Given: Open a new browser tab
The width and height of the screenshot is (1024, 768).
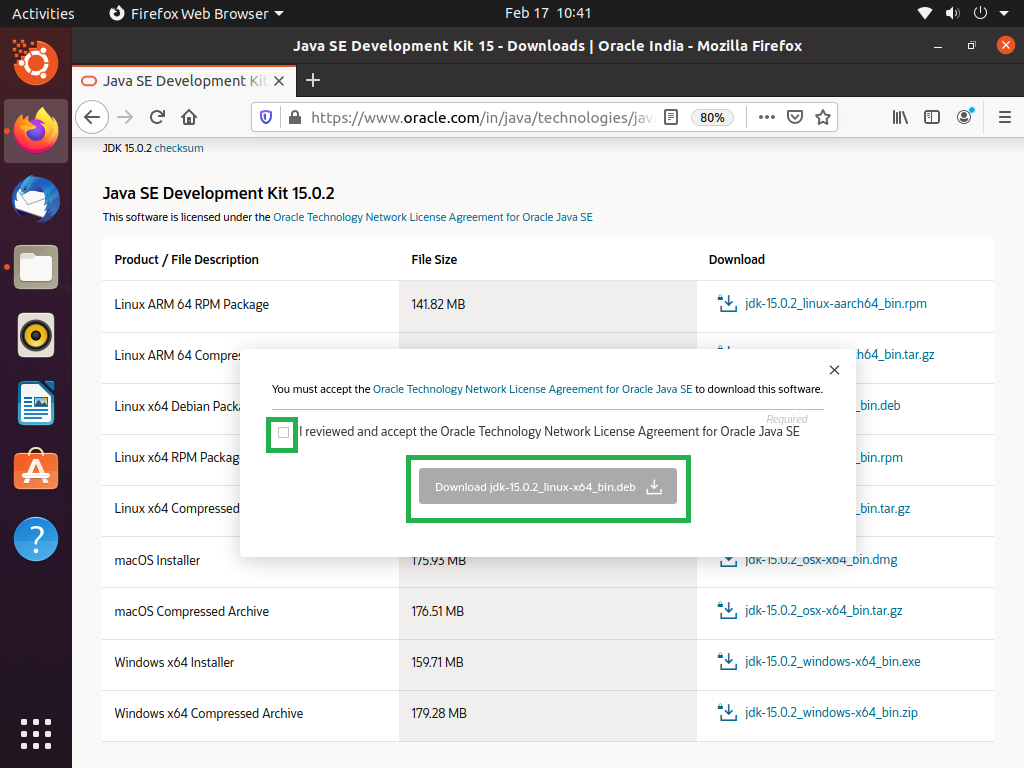Looking at the screenshot, I should [313, 80].
